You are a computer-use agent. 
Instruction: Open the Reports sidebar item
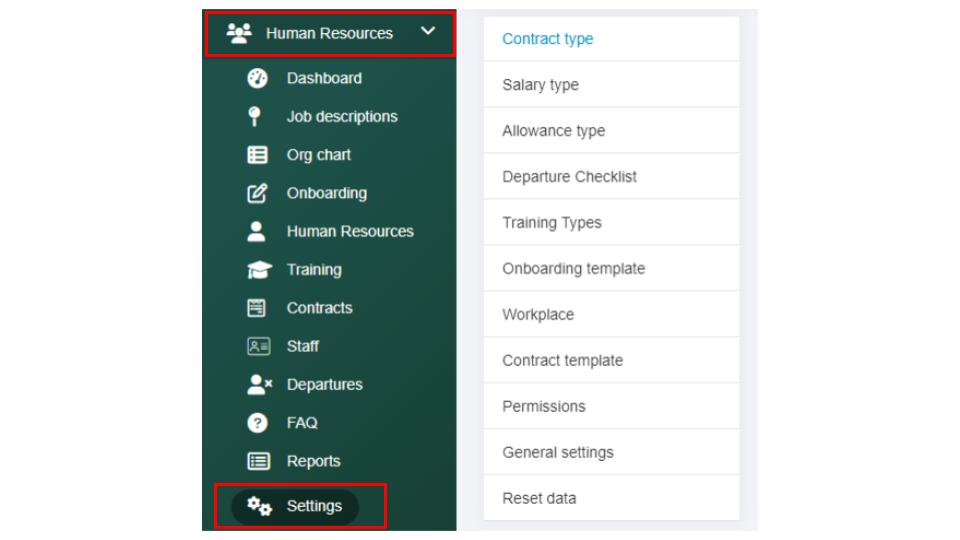click(313, 461)
